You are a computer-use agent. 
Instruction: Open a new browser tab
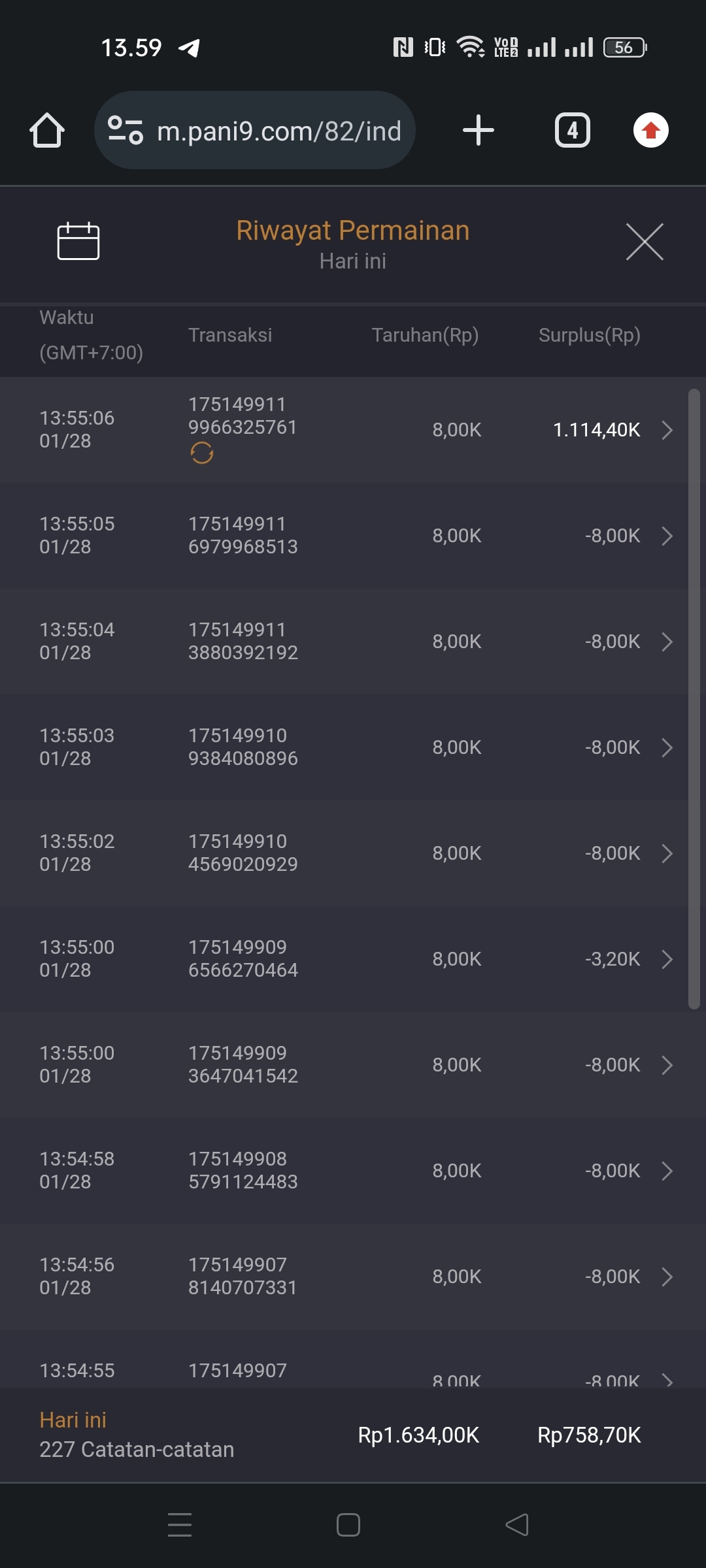pyautogui.click(x=478, y=130)
